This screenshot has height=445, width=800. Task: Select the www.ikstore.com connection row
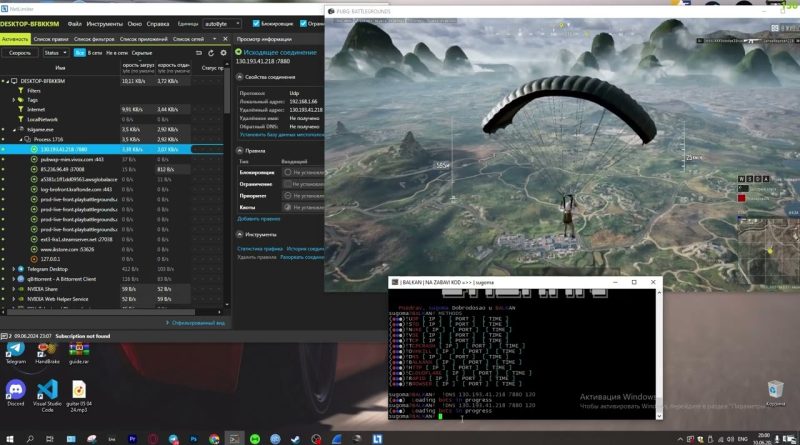pos(112,249)
